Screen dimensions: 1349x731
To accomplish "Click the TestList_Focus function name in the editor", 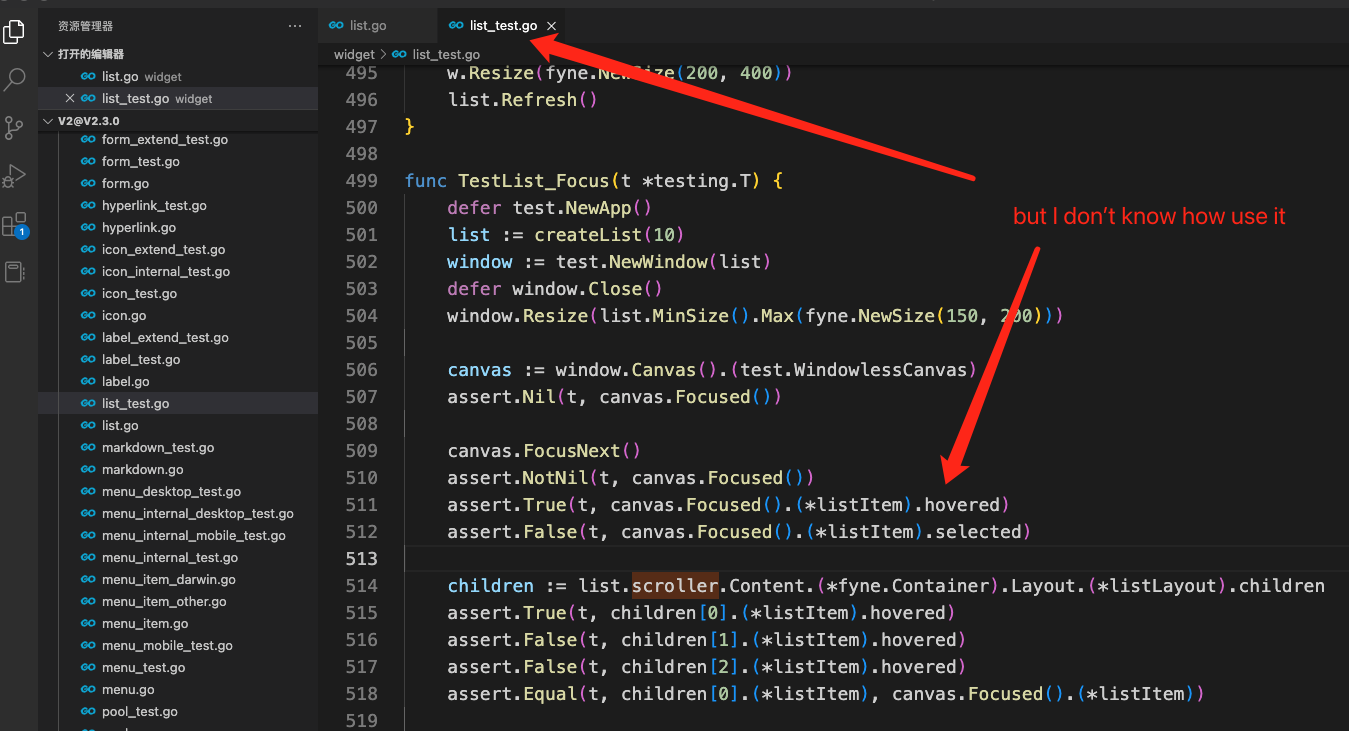I will point(533,181).
